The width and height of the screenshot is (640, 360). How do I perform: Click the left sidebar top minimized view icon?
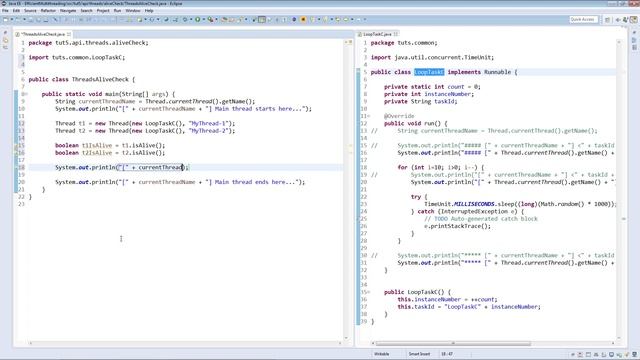click(5, 33)
